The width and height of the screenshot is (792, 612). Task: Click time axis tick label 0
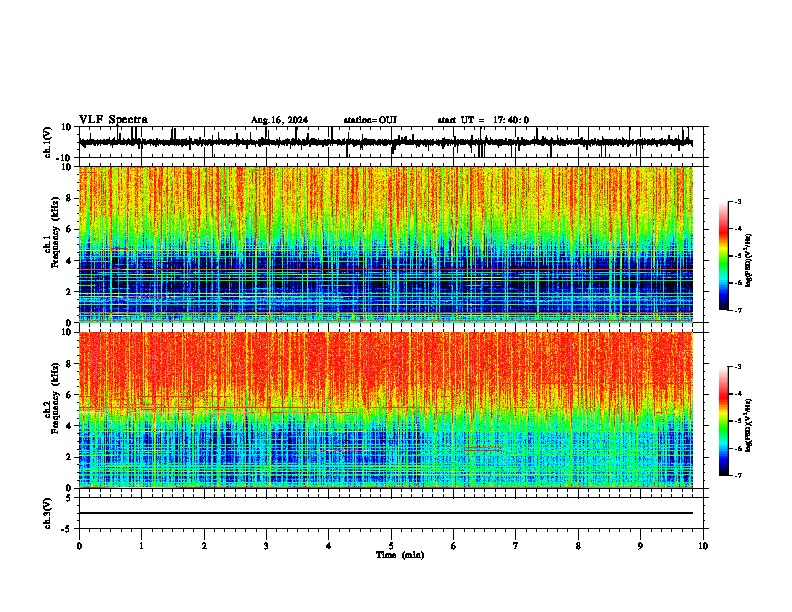(79, 546)
